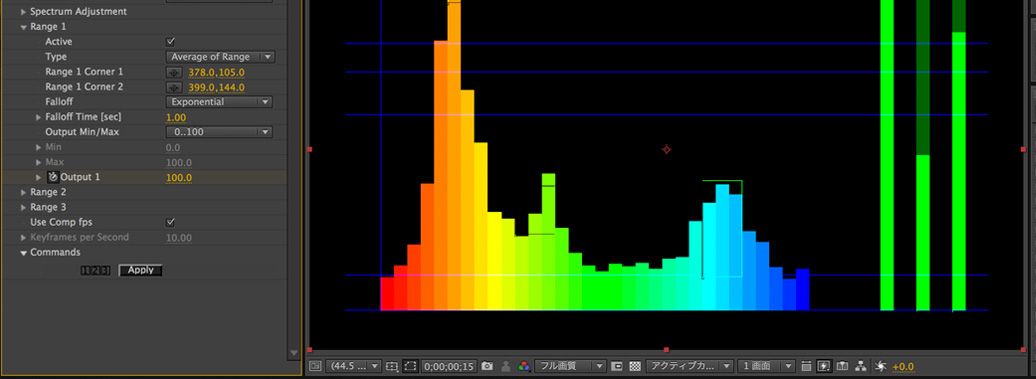The width and height of the screenshot is (1036, 379).
Task: Click the current time display 0;00;00;15
Action: pyautogui.click(x=449, y=366)
